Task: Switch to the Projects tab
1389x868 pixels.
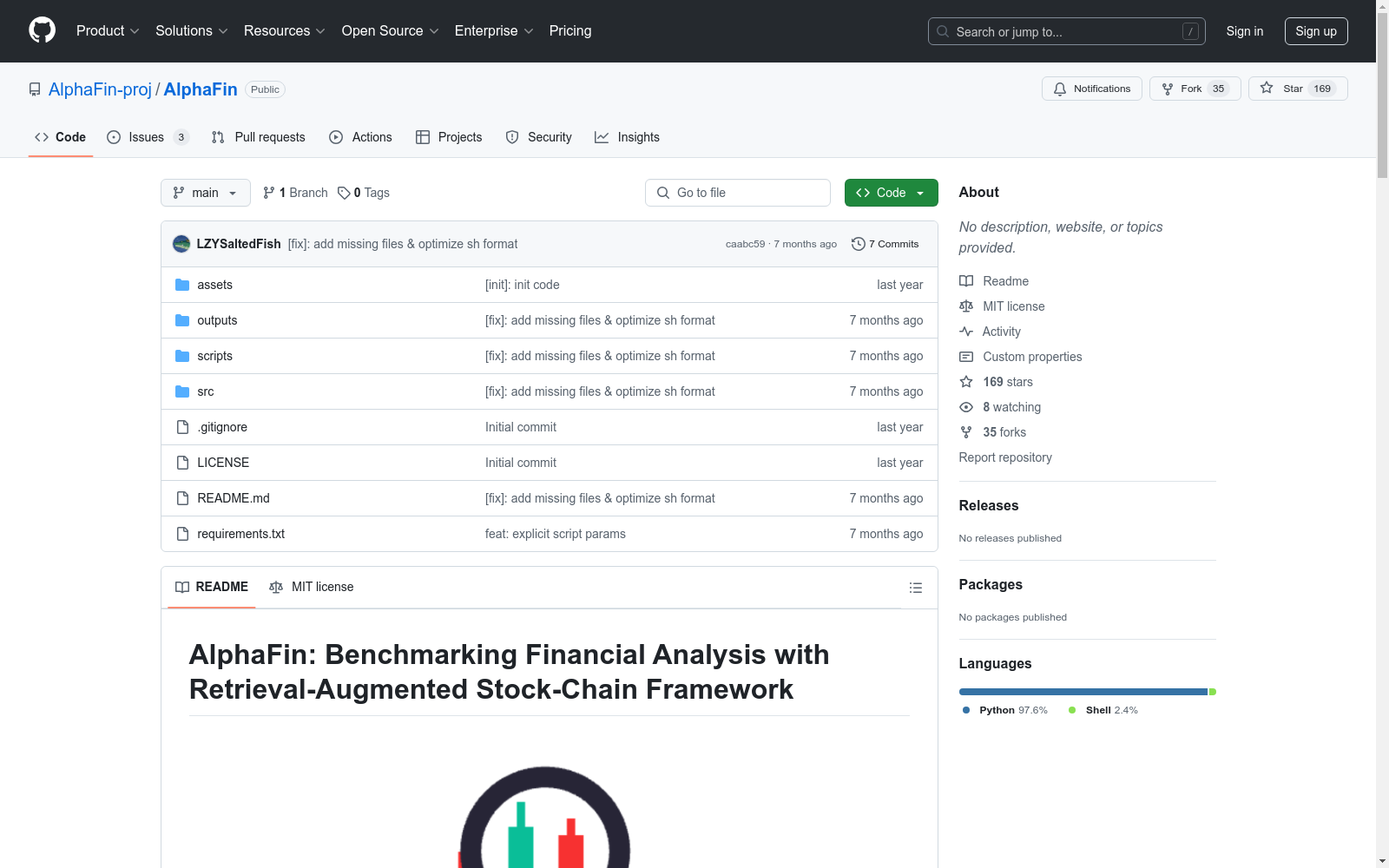Action: (449, 137)
